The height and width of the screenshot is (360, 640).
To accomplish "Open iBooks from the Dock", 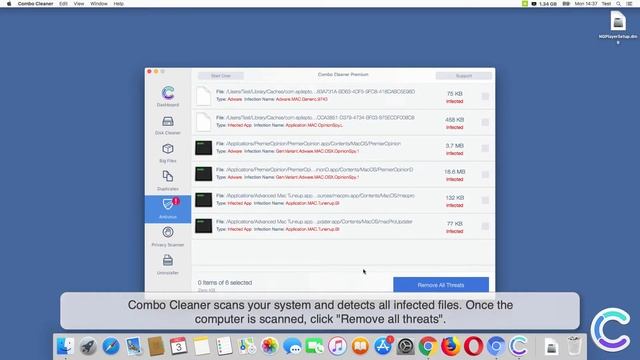I will 360,346.
